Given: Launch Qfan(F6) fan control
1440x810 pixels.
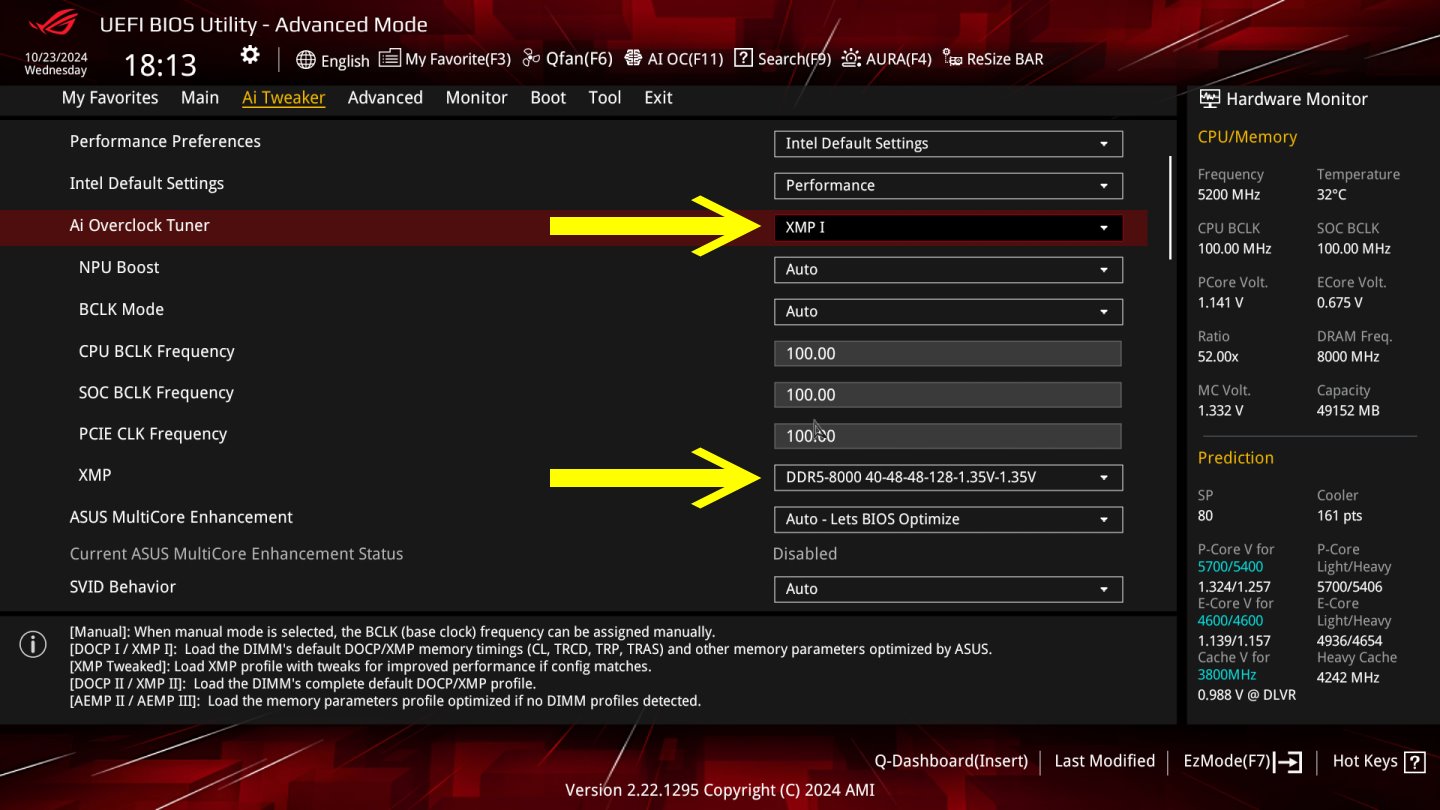Looking at the screenshot, I should coord(567,59).
